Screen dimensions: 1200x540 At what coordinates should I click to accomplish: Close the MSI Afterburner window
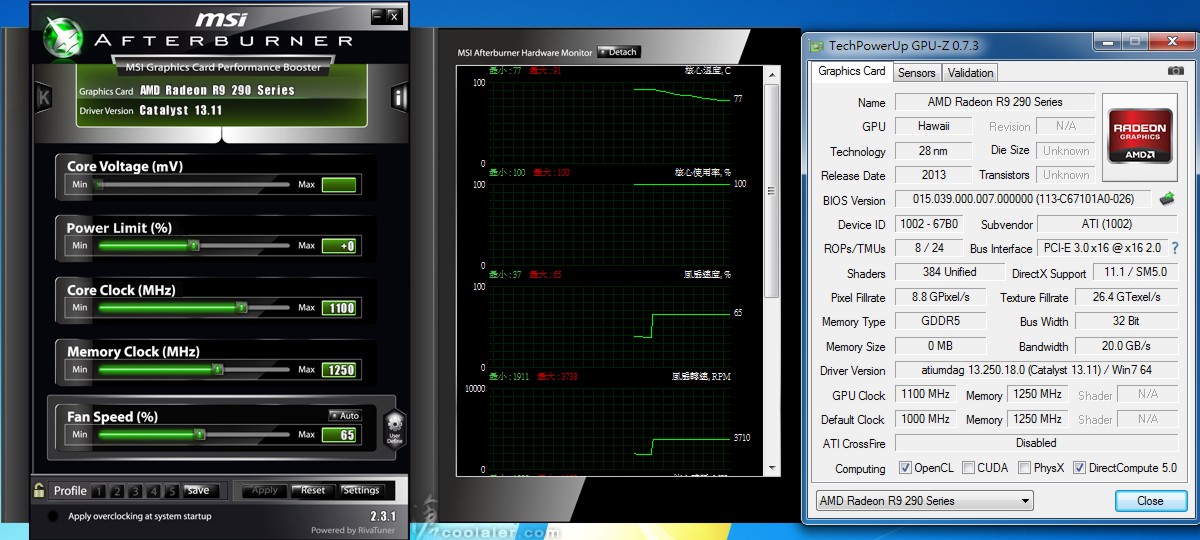click(x=394, y=16)
